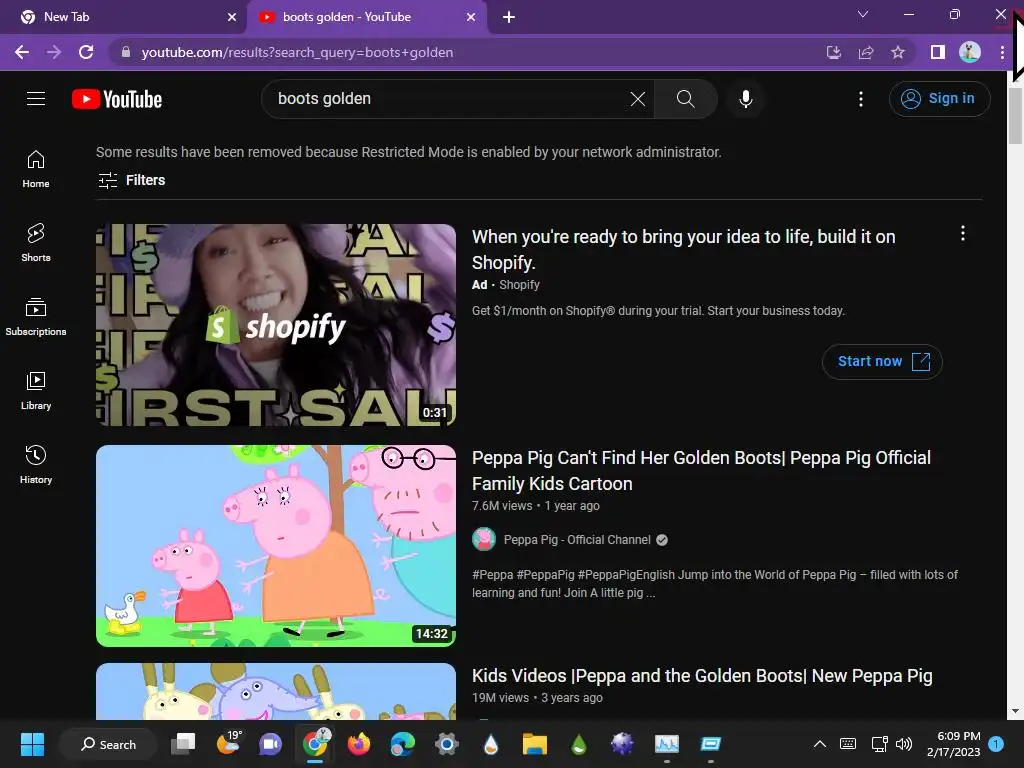Open File Explorer from the taskbar

coord(534,744)
